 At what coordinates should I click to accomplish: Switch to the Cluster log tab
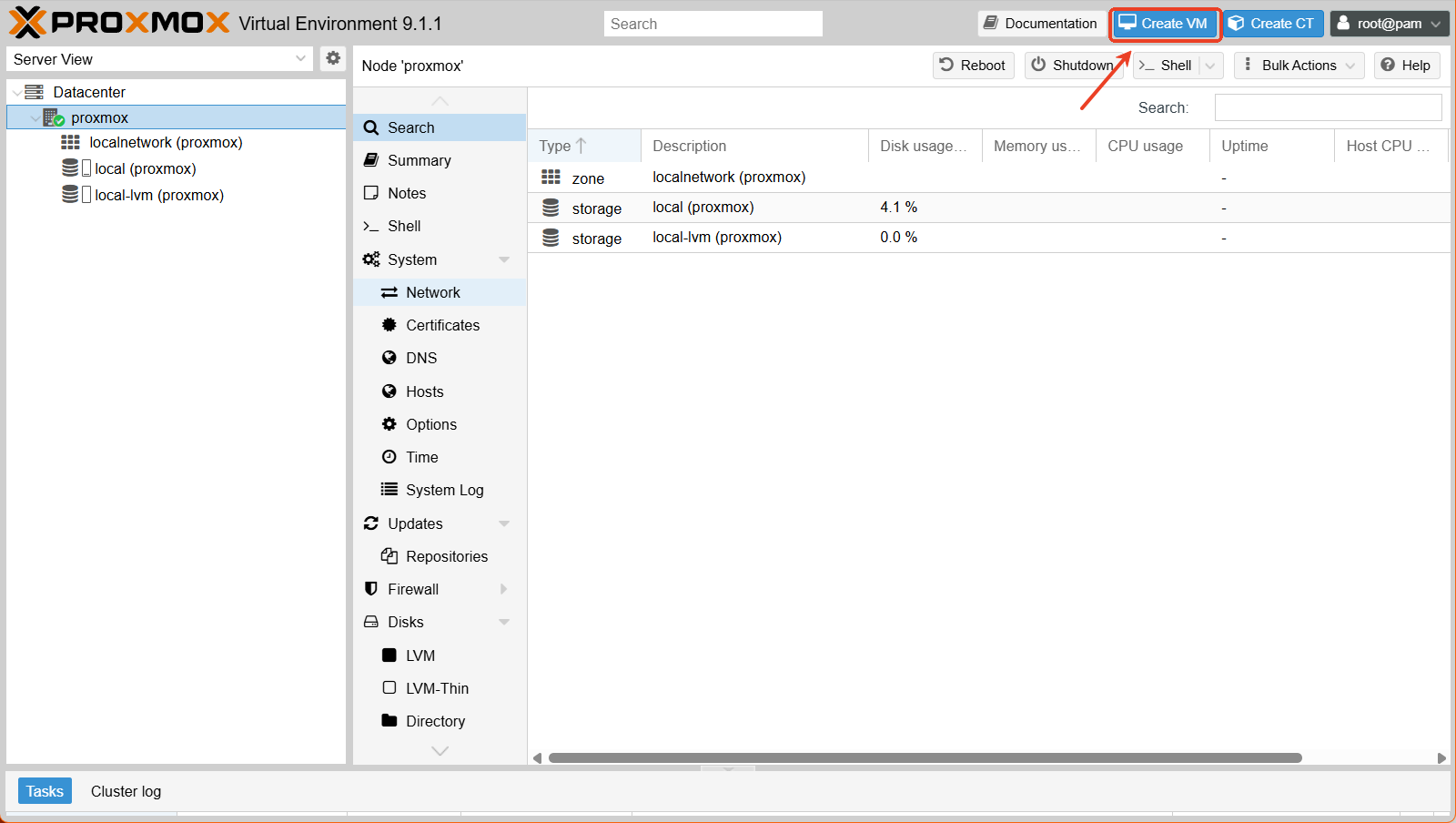[x=126, y=791]
